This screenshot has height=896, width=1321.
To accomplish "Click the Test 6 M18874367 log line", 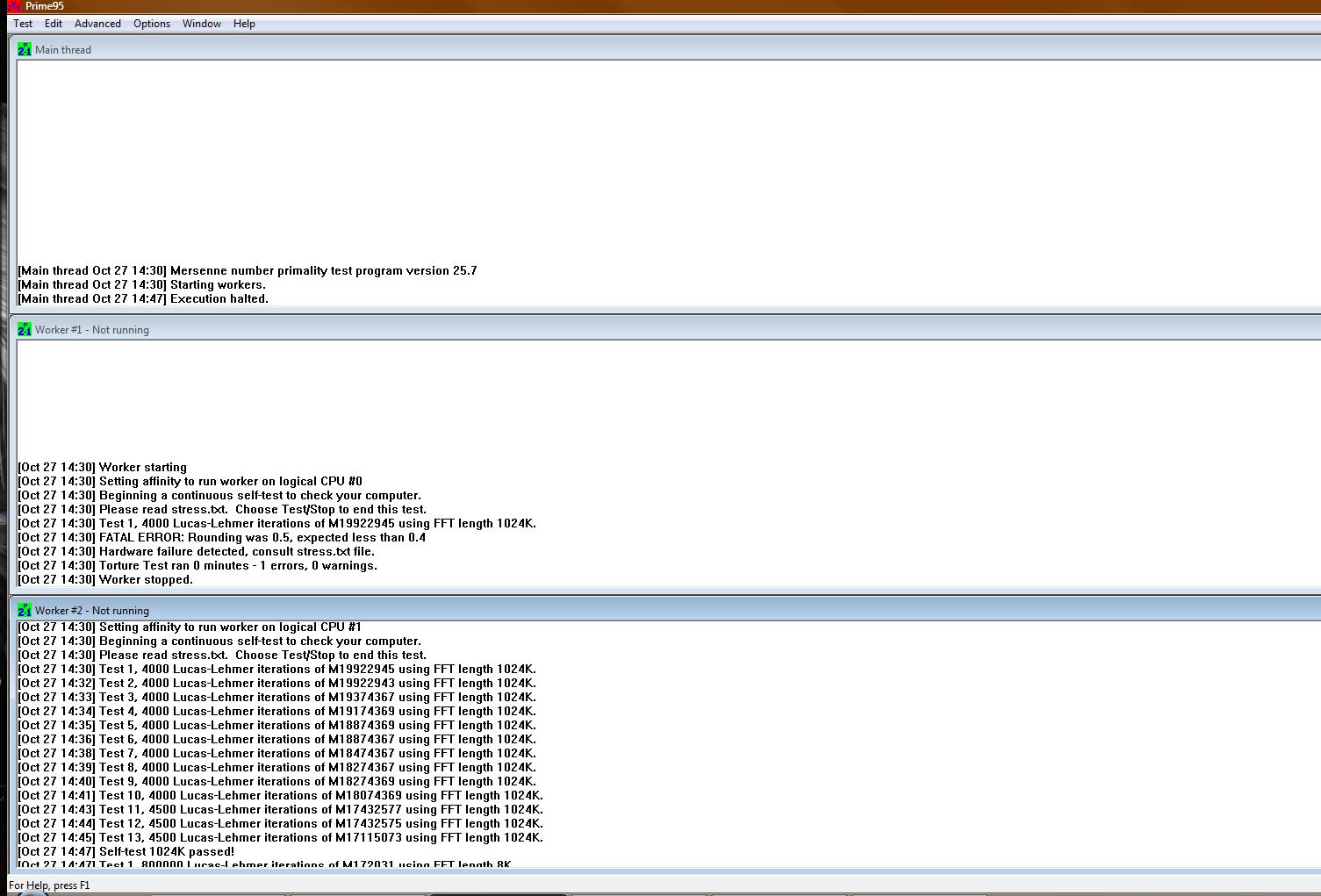I will [x=277, y=739].
